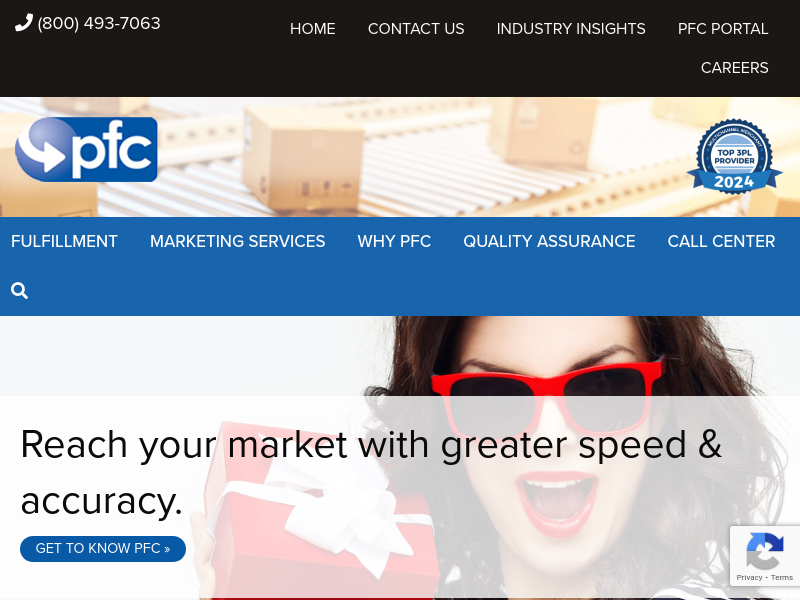Click the pfc logo
This screenshot has height=600, width=800.
(86, 149)
